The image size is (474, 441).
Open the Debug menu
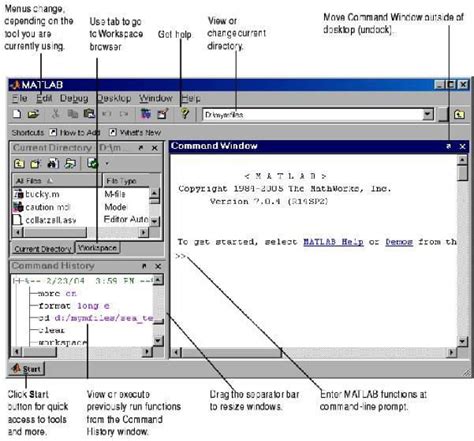[74, 98]
